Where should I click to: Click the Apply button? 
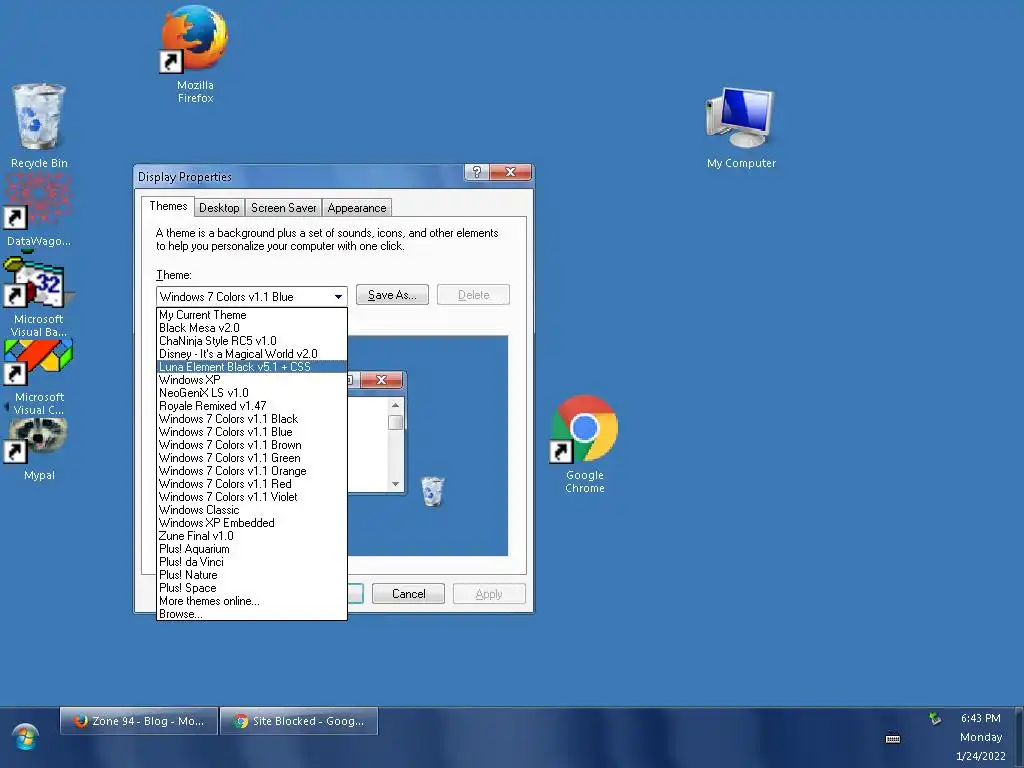click(489, 594)
